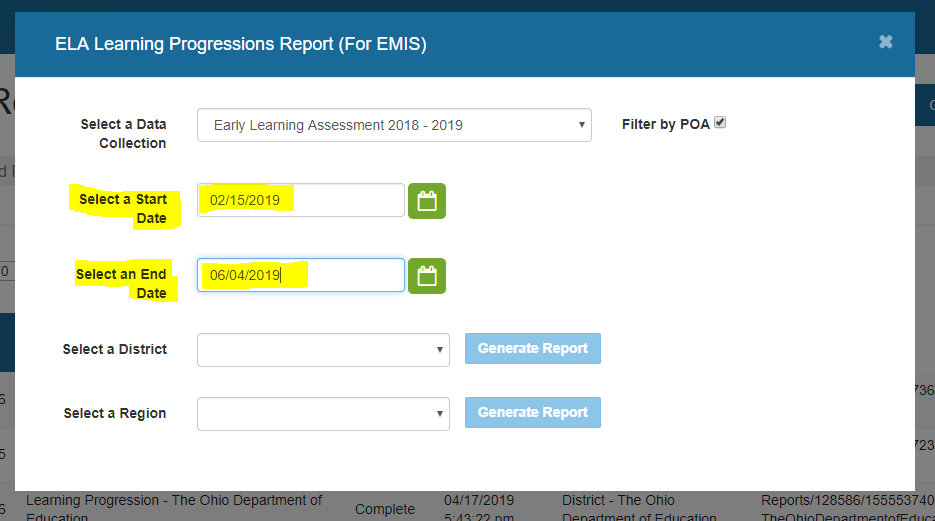Viewport: 935px width, 521px height.
Task: Click the Select a District label
Action: coord(115,349)
